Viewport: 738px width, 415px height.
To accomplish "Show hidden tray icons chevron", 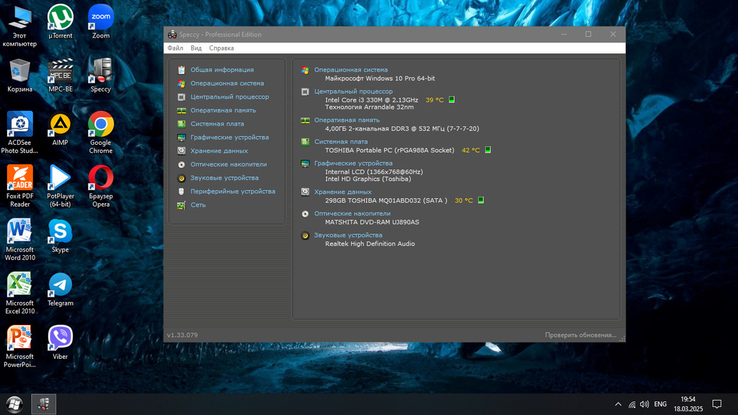I will 618,404.
